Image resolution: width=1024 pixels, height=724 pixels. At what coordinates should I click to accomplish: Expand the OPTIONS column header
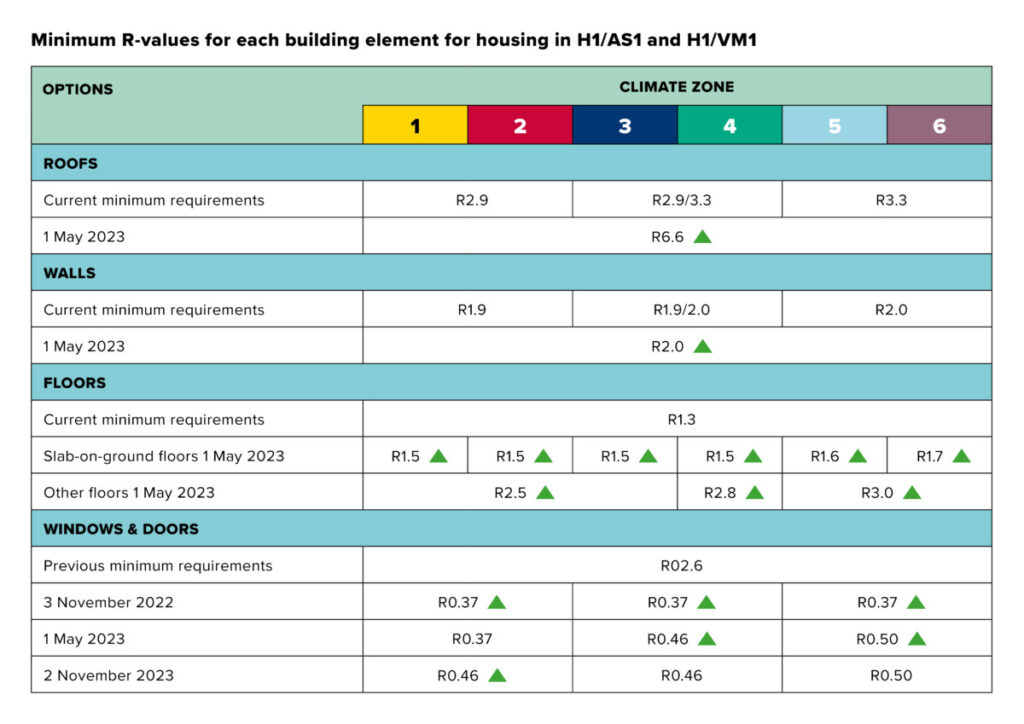(77, 89)
